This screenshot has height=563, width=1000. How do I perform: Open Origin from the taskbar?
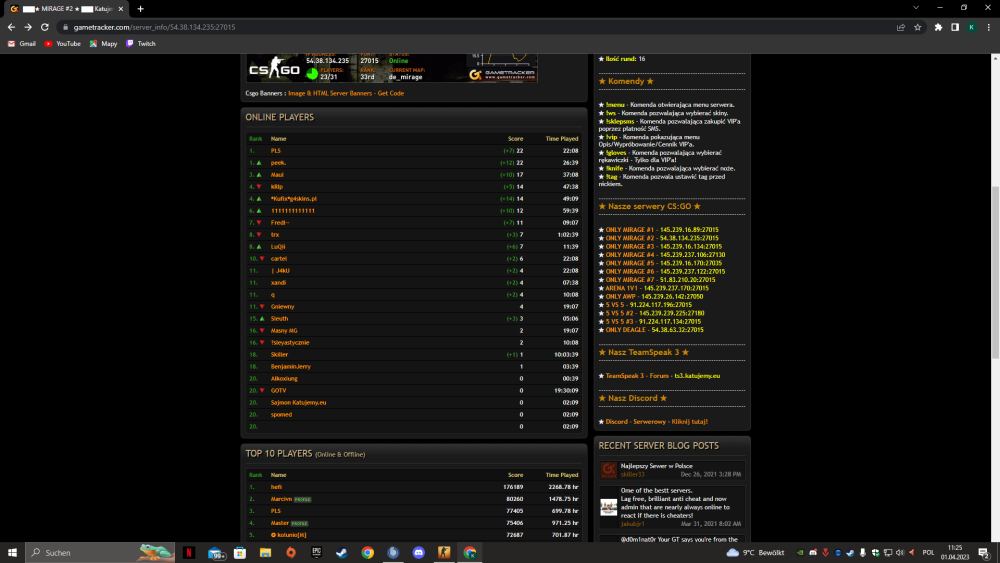pyautogui.click(x=291, y=553)
